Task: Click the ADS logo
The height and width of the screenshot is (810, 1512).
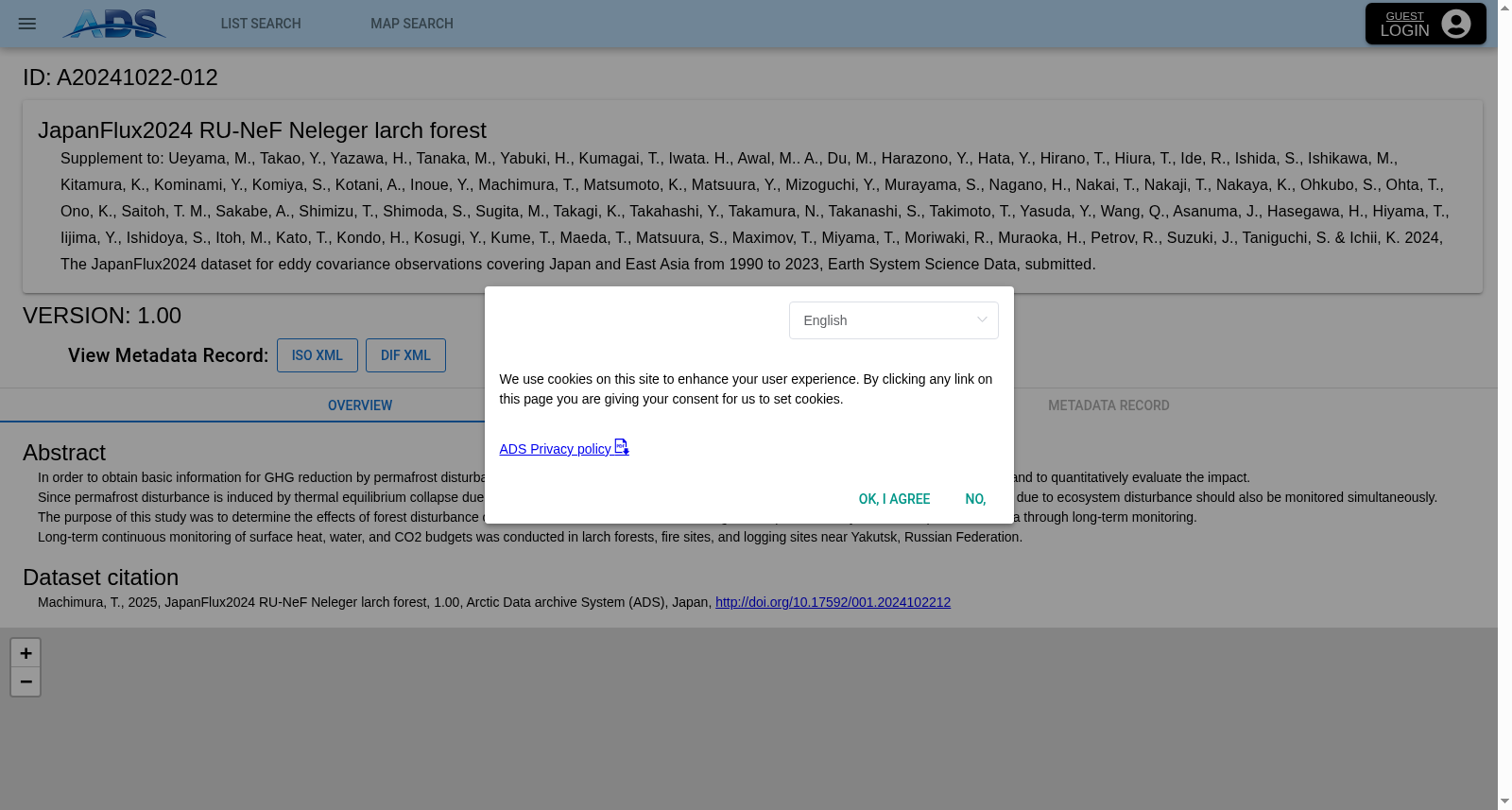Action: (114, 24)
